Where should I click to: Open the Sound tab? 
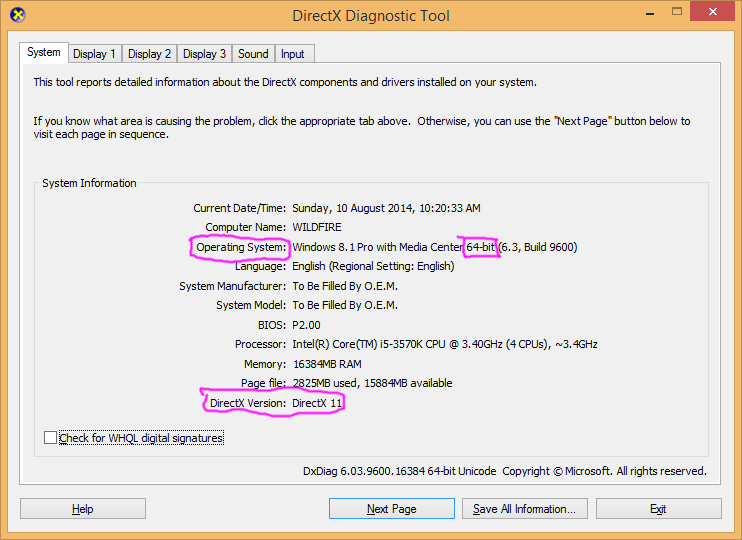tap(253, 54)
